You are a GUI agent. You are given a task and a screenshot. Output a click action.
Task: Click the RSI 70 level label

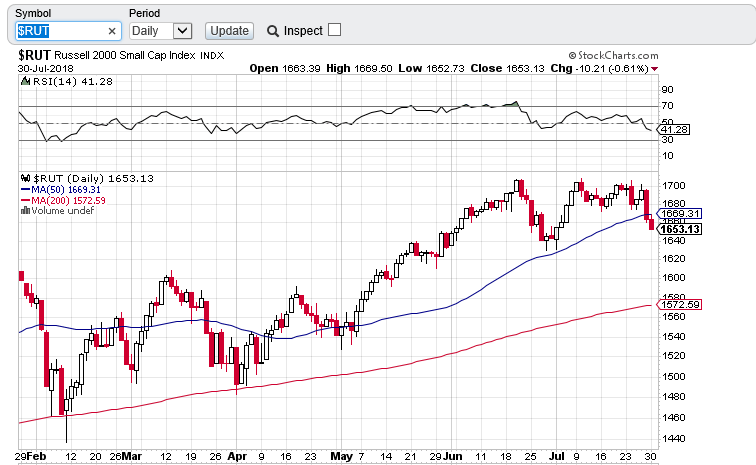tap(668, 106)
